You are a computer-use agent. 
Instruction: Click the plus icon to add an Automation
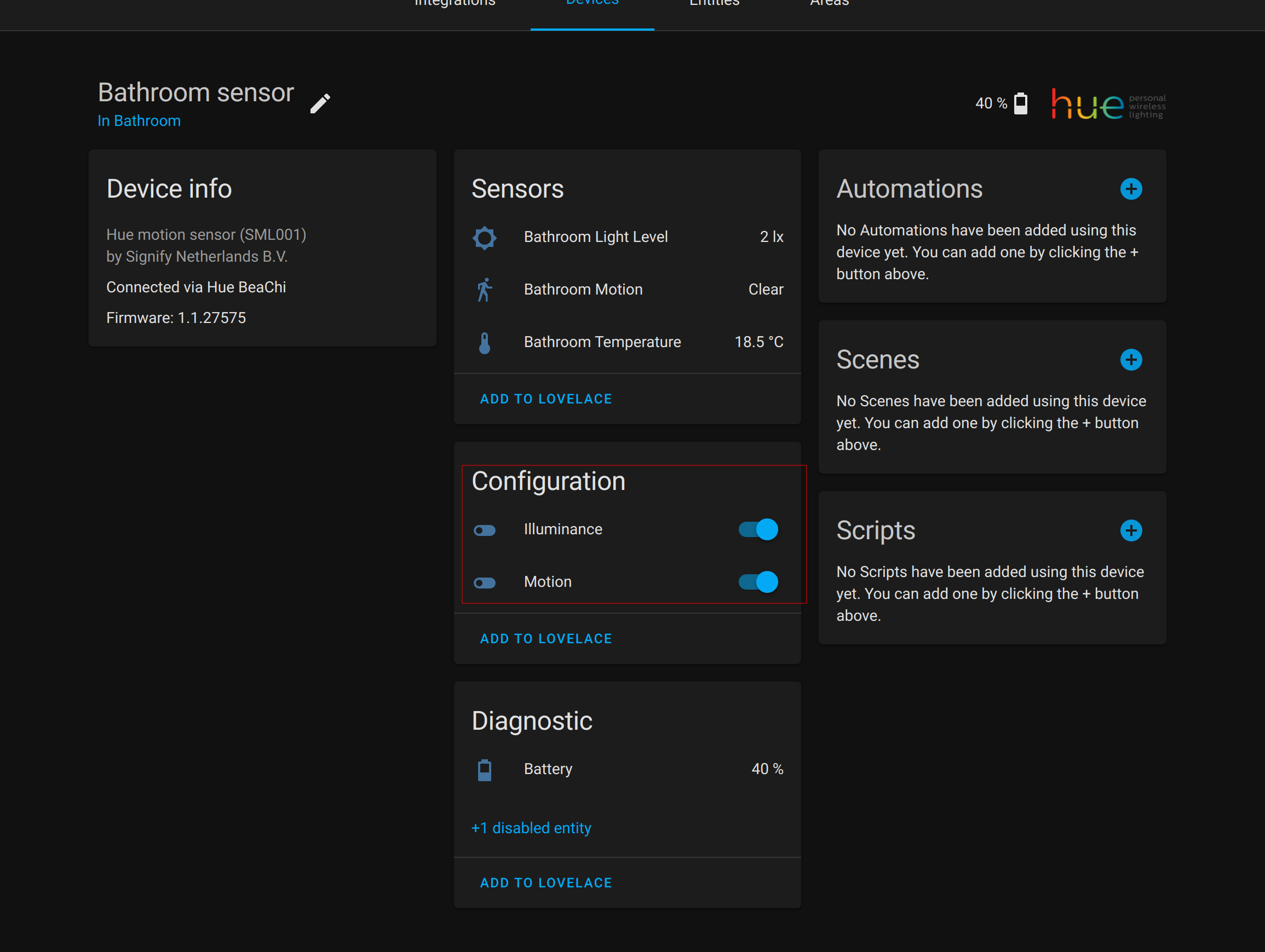coord(1131,189)
